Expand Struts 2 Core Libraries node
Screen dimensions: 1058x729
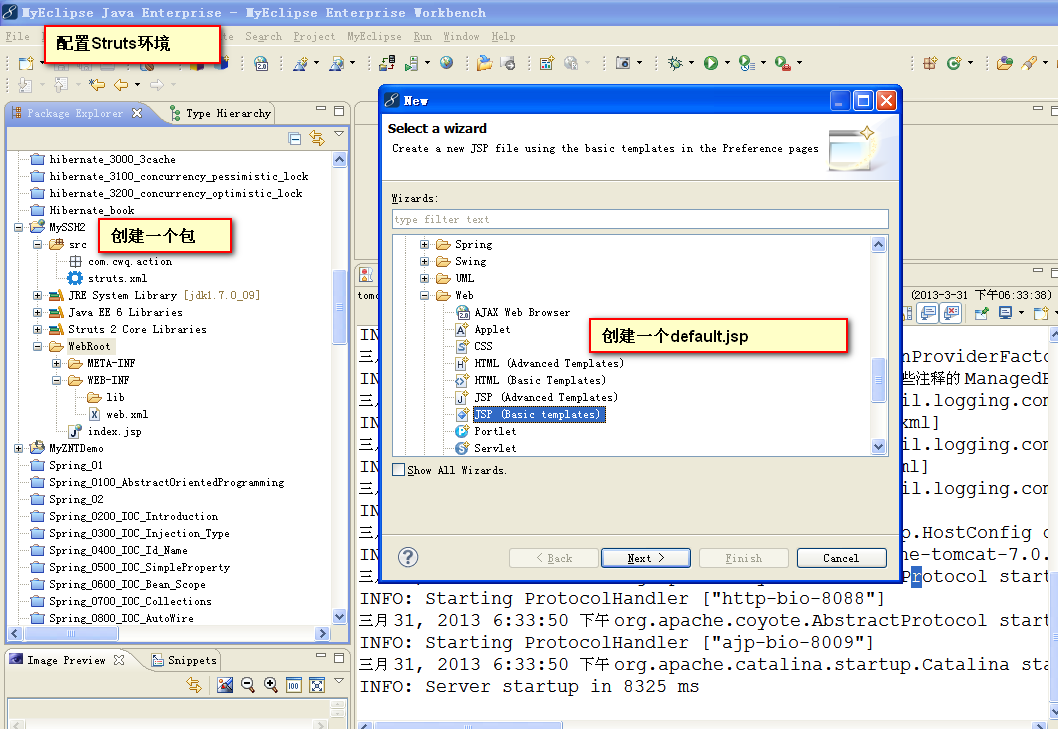point(38,329)
